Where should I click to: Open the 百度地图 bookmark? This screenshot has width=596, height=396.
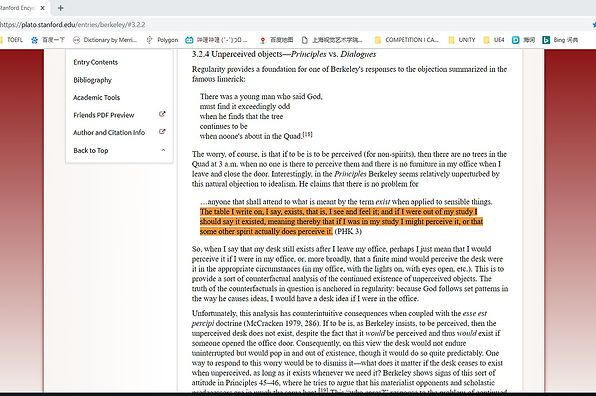(276, 40)
